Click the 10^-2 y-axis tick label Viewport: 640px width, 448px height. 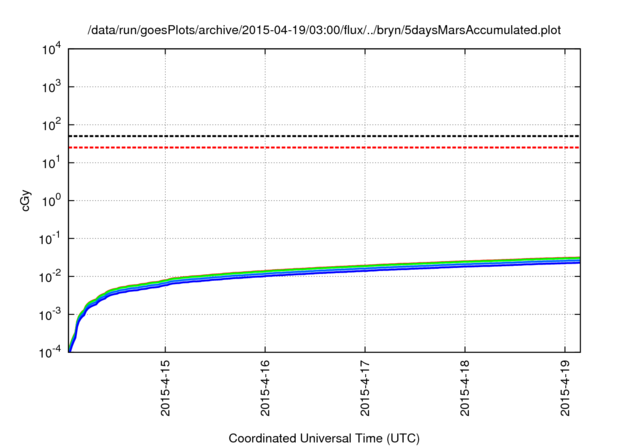(51, 277)
